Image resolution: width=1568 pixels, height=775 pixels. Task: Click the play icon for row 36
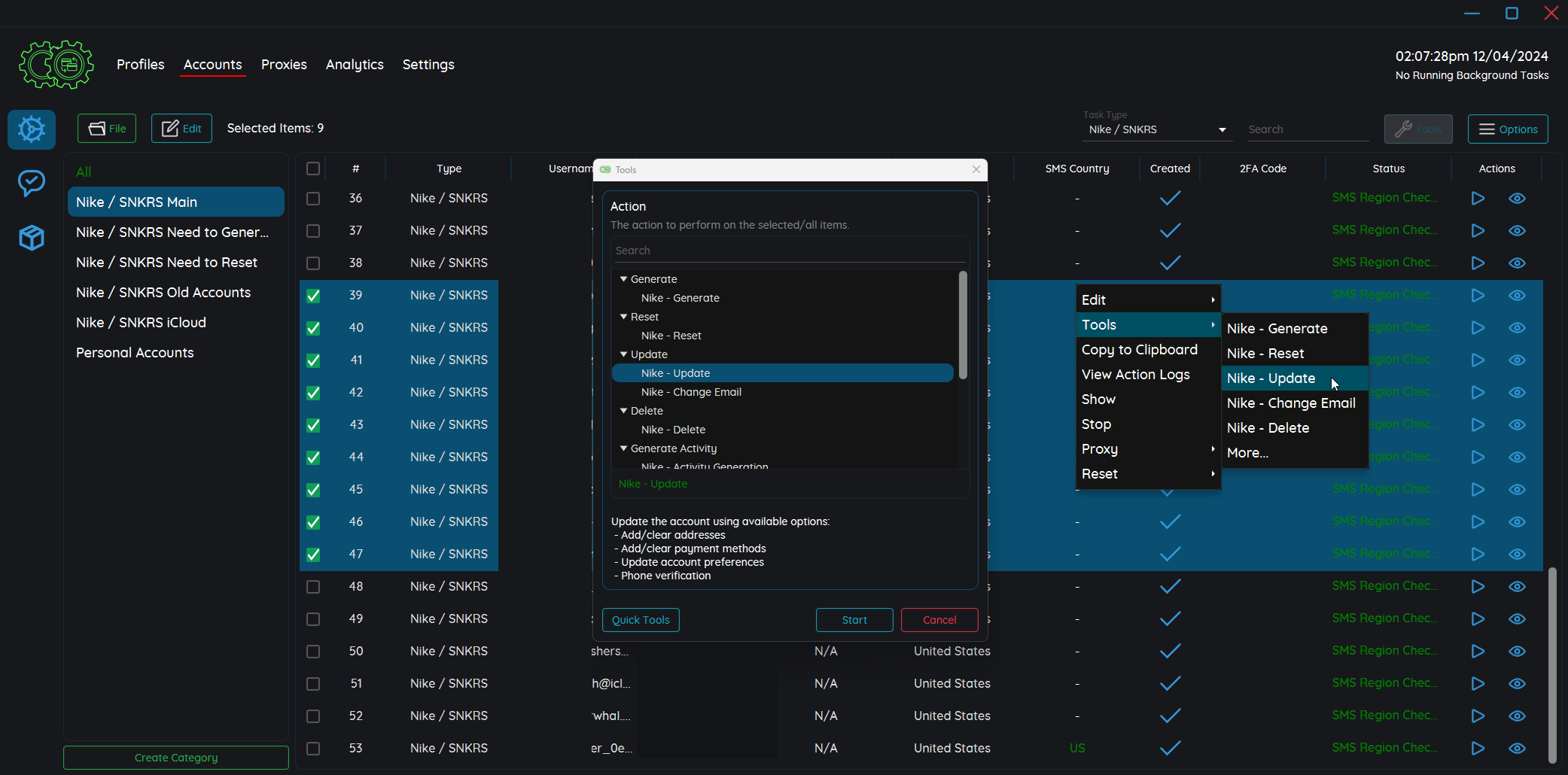click(x=1478, y=199)
